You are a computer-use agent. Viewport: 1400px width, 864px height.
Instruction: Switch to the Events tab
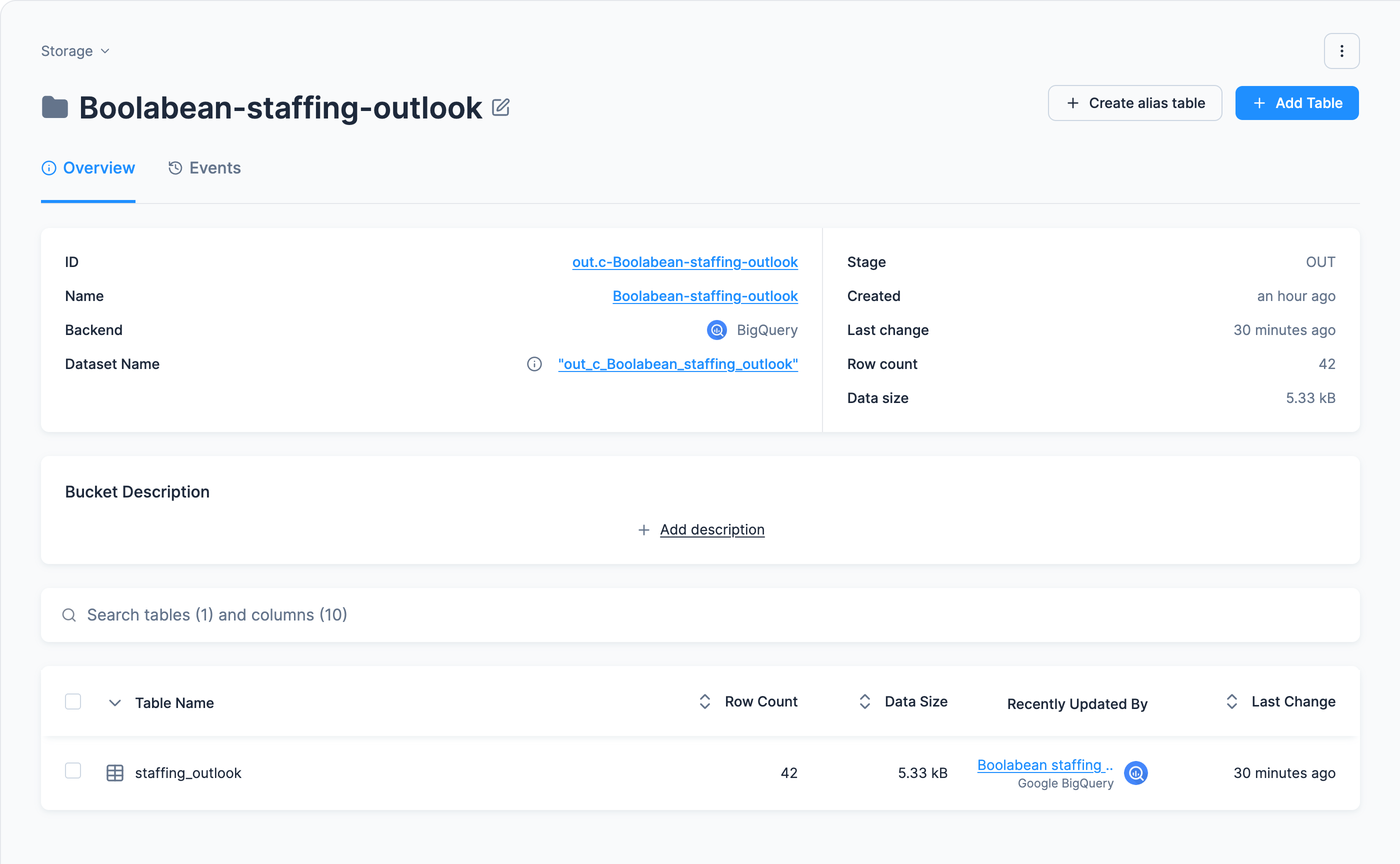(204, 168)
